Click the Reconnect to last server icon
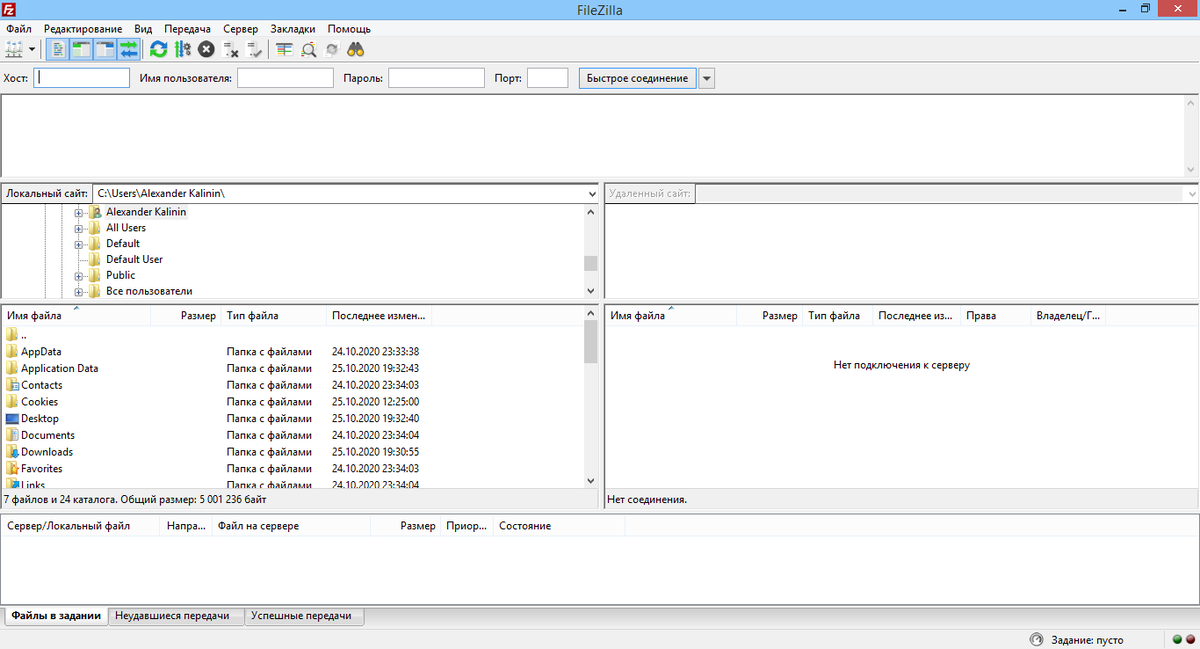The image size is (1200, 649). 254,48
